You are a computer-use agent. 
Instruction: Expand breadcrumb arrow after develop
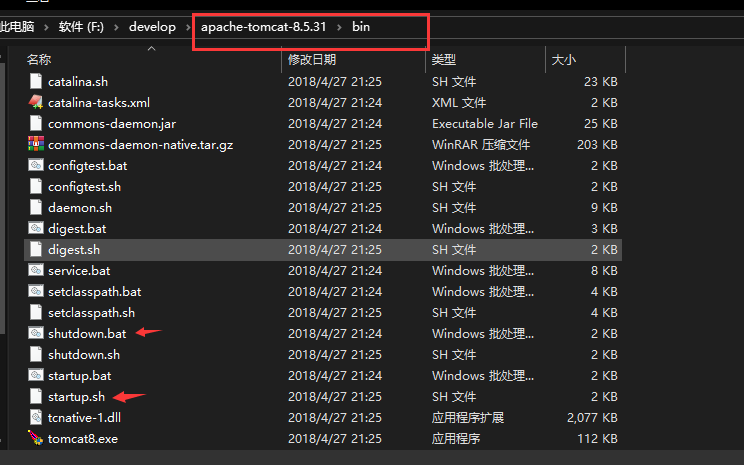point(188,27)
